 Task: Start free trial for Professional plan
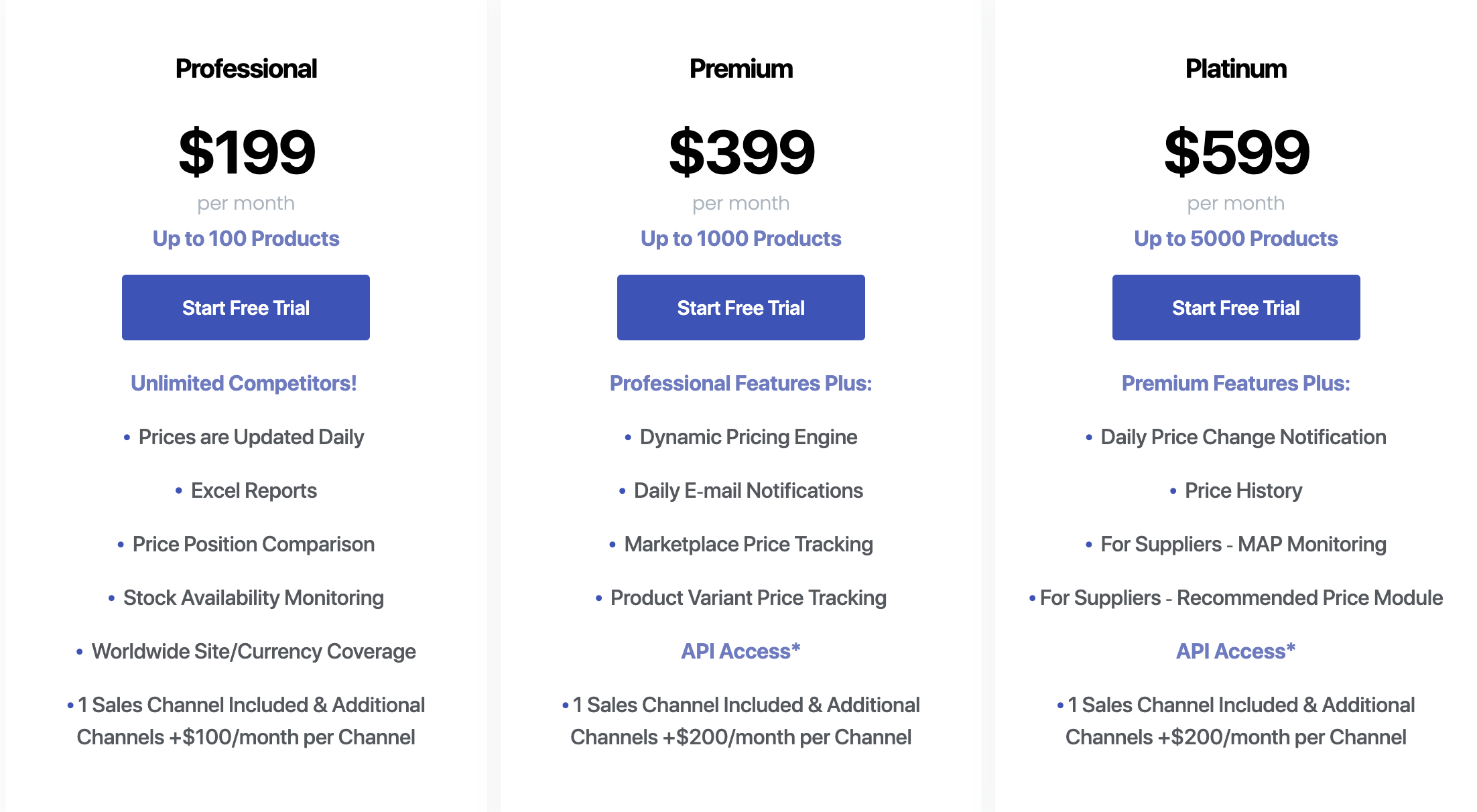(246, 308)
